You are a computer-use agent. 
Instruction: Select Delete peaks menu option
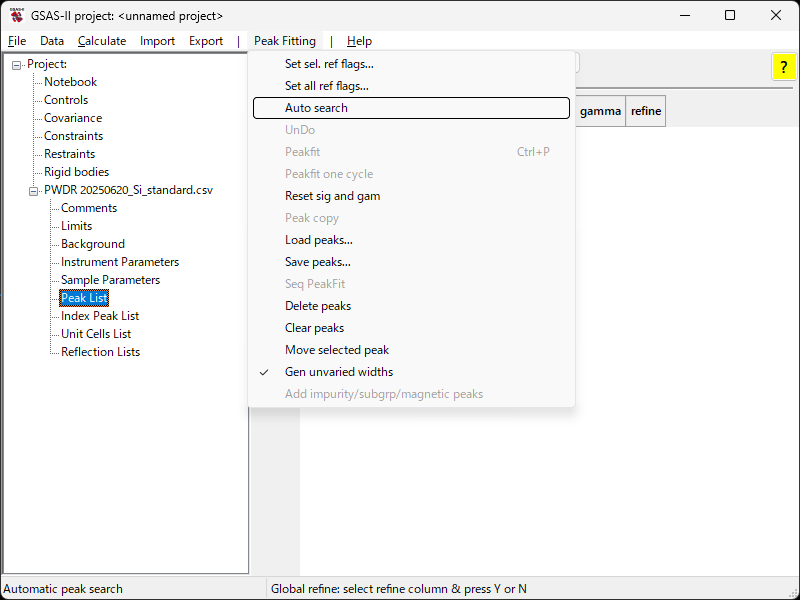coord(317,306)
